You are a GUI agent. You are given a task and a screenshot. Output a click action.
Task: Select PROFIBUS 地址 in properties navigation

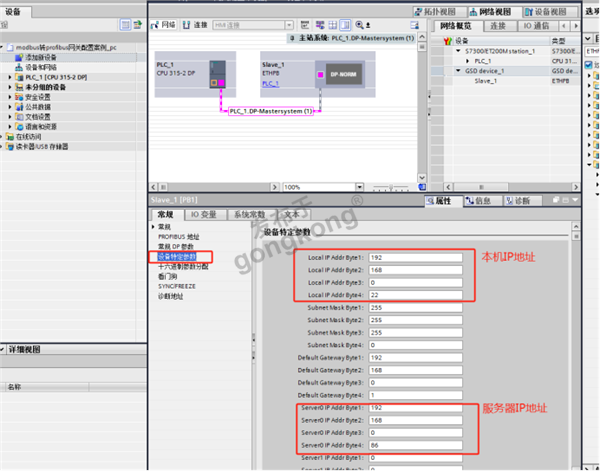(179, 237)
